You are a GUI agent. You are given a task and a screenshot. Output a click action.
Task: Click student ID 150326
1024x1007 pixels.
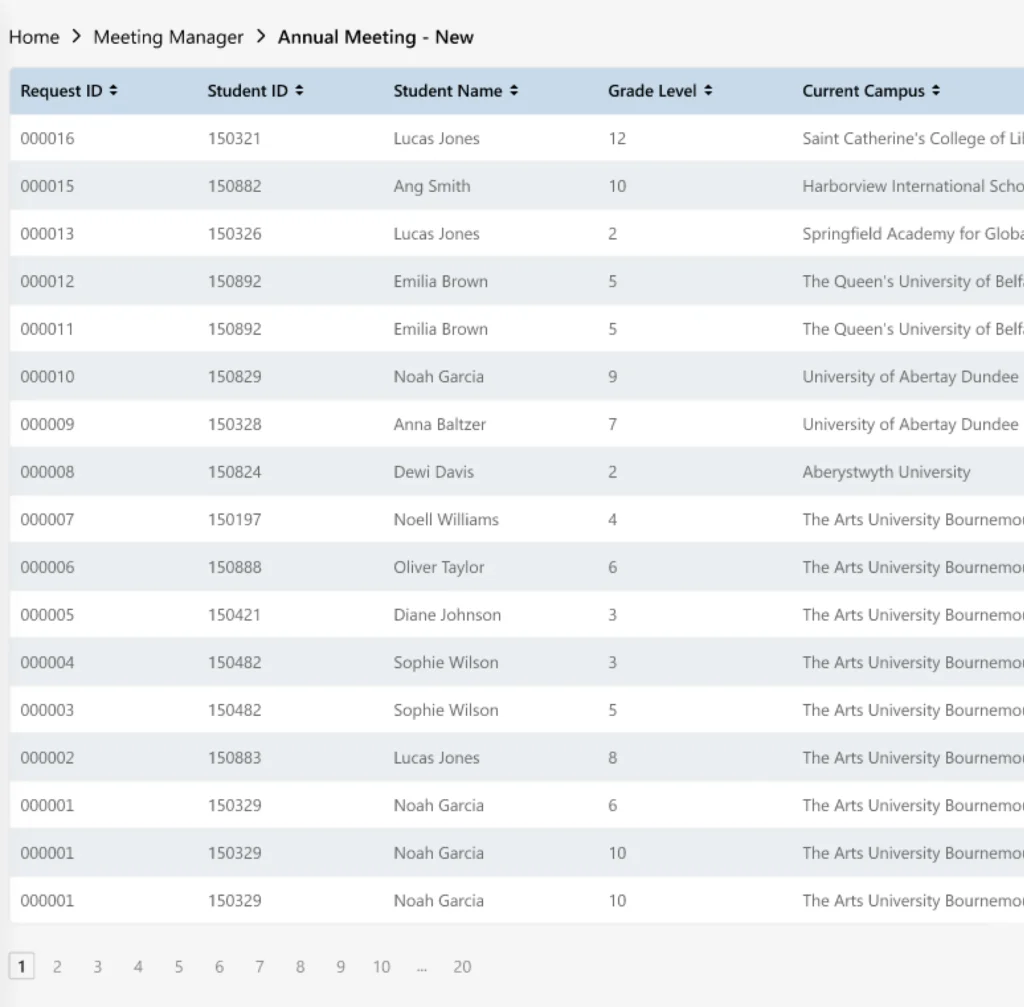coord(234,234)
